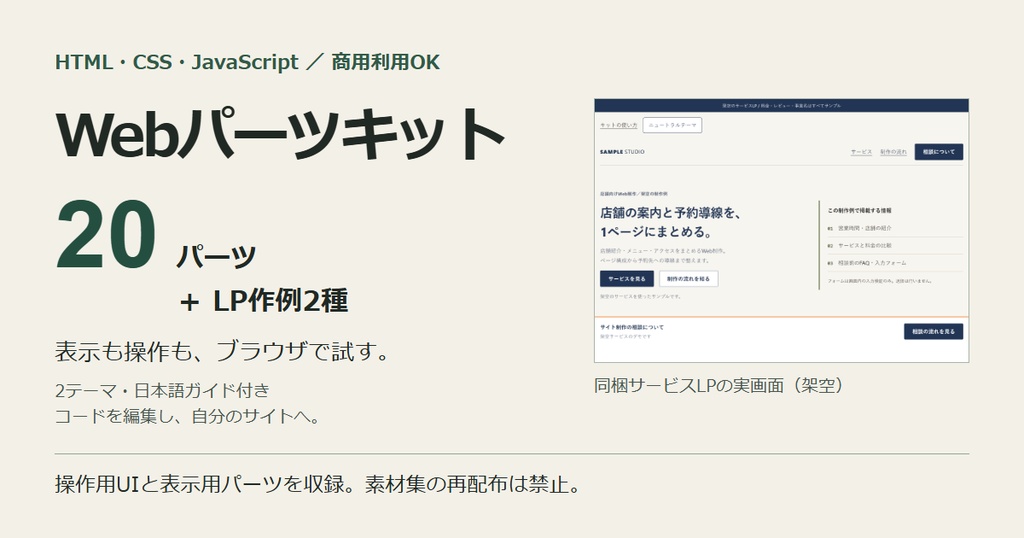Viewport: 1024px width, 538px height.
Task: Select the 相談前のFAQ・入力フォーム list row
Action: click(x=895, y=262)
